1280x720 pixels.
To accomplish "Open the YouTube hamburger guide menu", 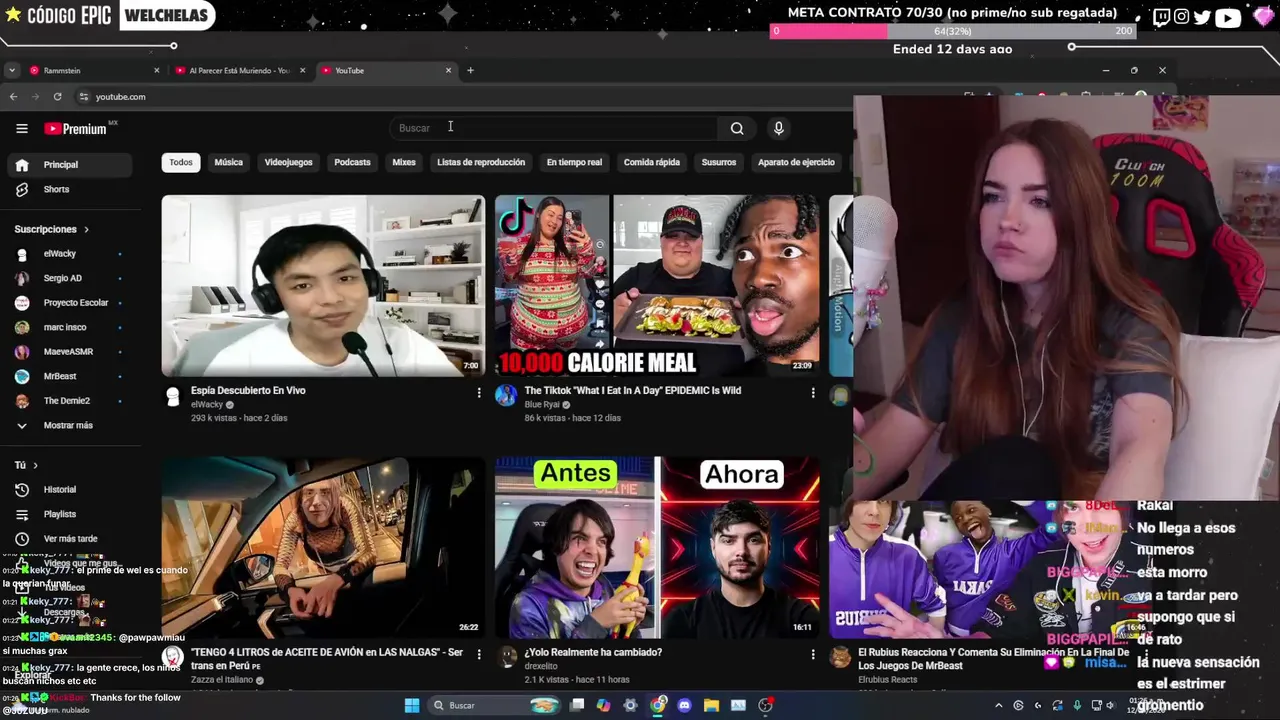I will tap(22, 128).
